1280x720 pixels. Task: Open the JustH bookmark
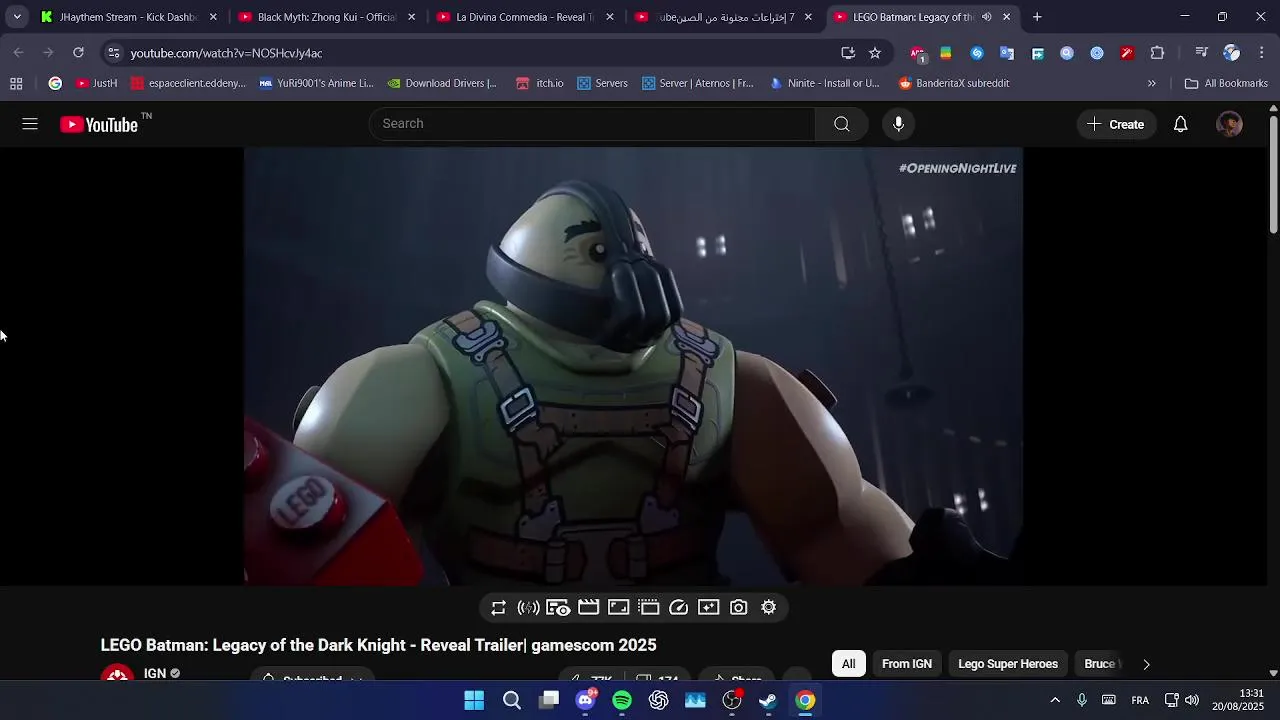point(97,84)
